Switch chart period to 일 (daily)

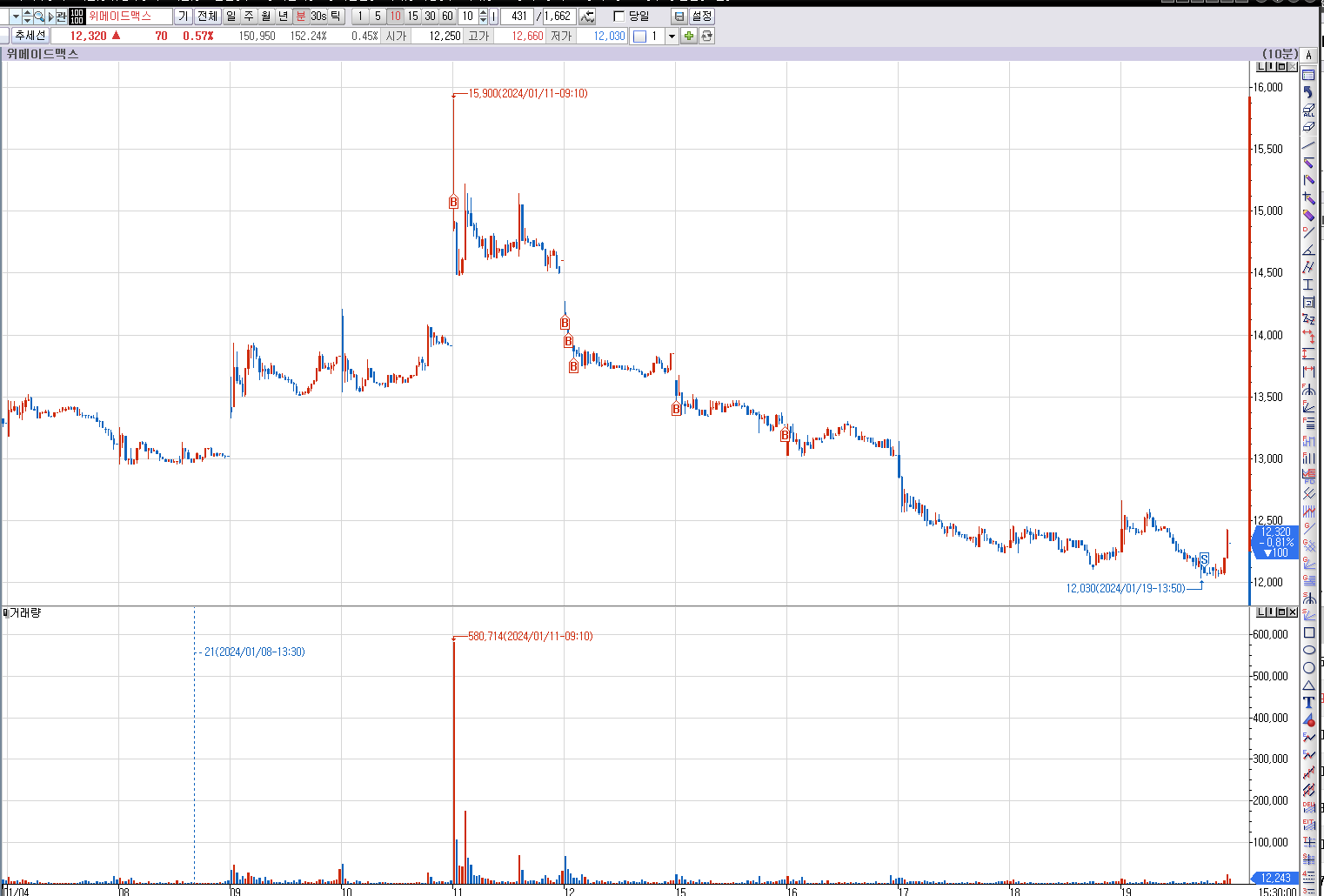tap(231, 17)
